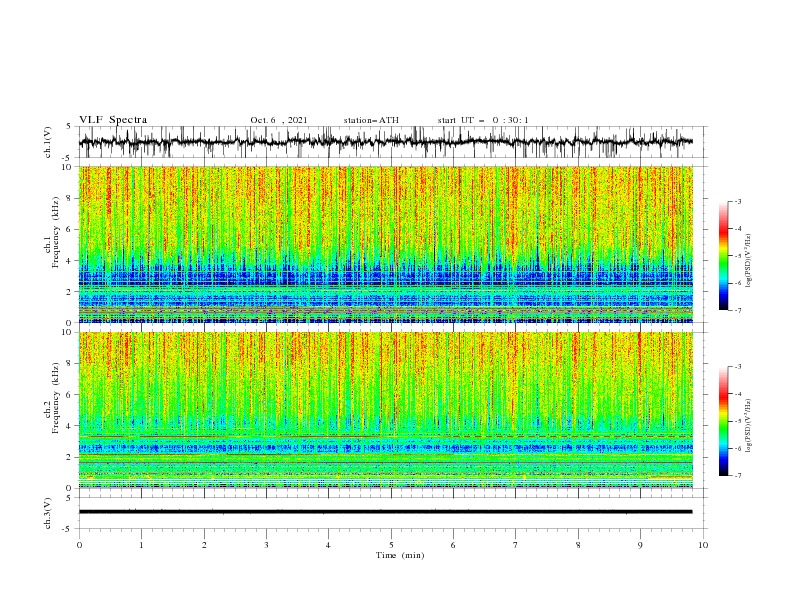Click time axis tick label "8"
Screen dimensions: 792x612
(578, 545)
